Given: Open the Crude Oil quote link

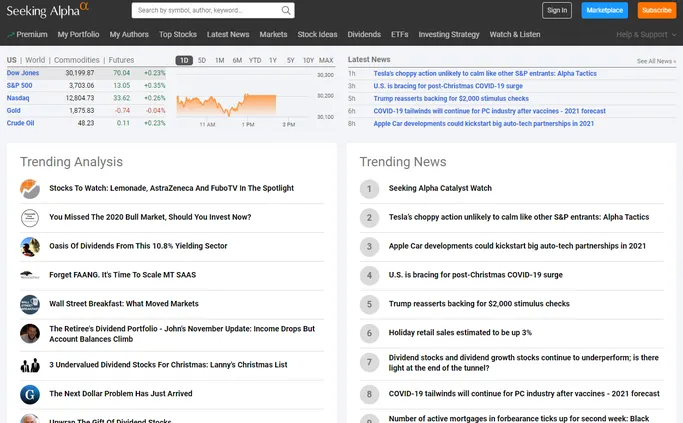Looking at the screenshot, I should (x=20, y=123).
